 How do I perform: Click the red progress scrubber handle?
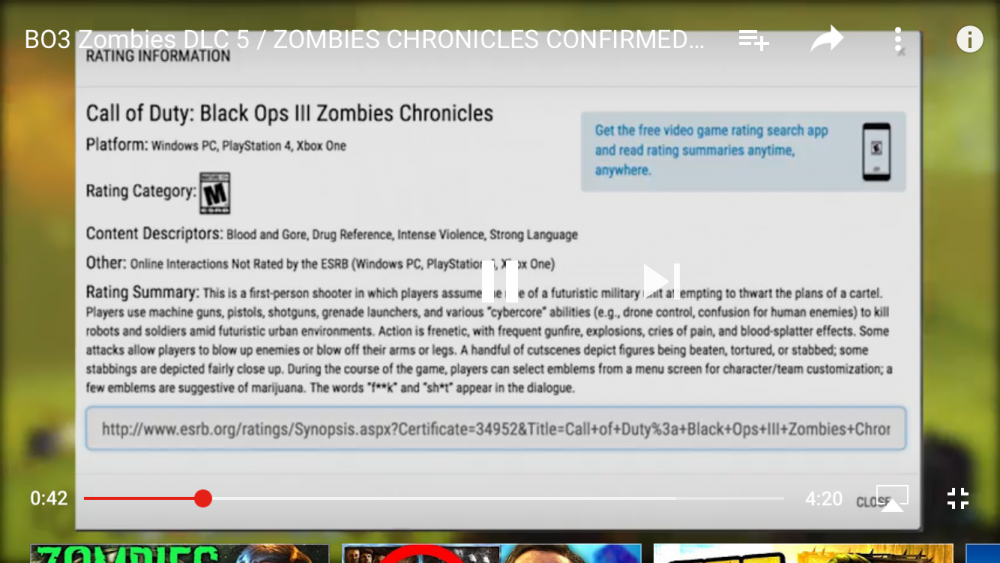click(x=203, y=498)
